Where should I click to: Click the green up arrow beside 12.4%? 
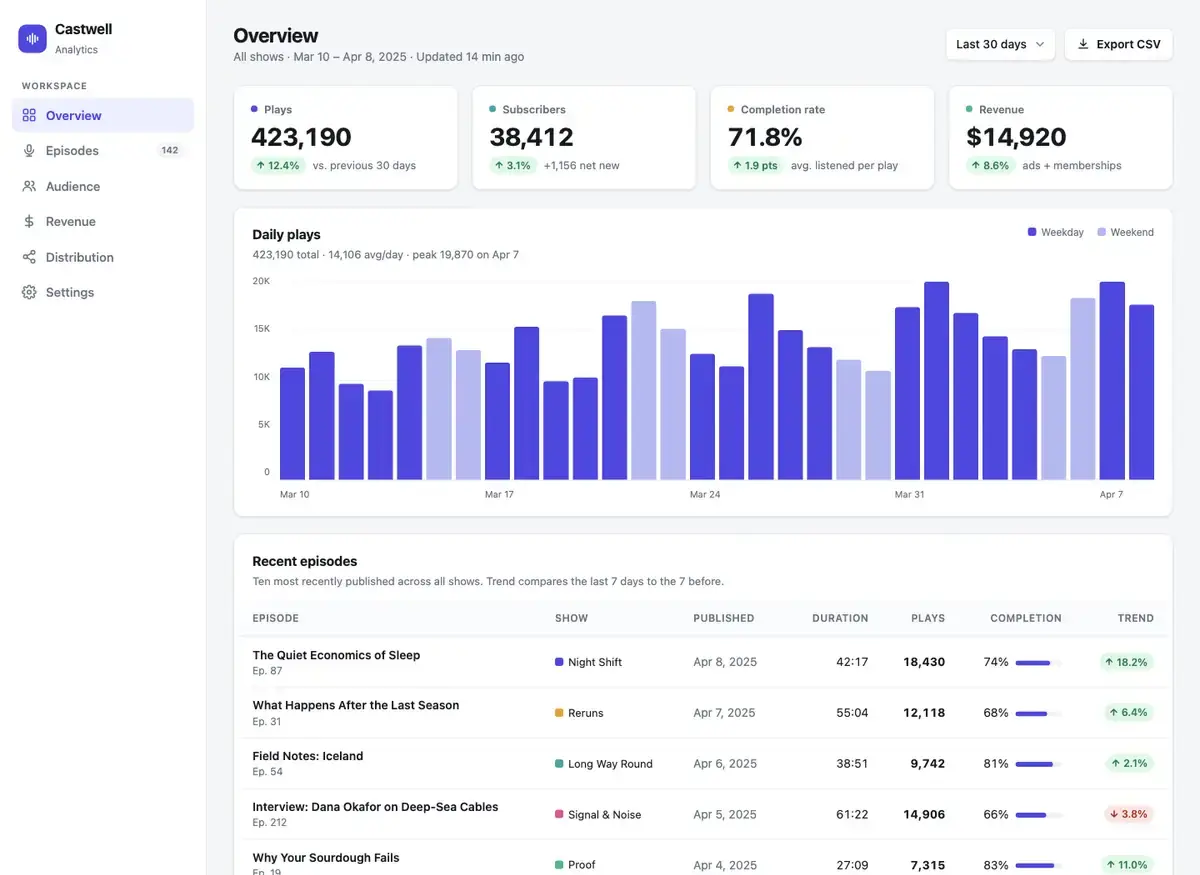[261, 166]
